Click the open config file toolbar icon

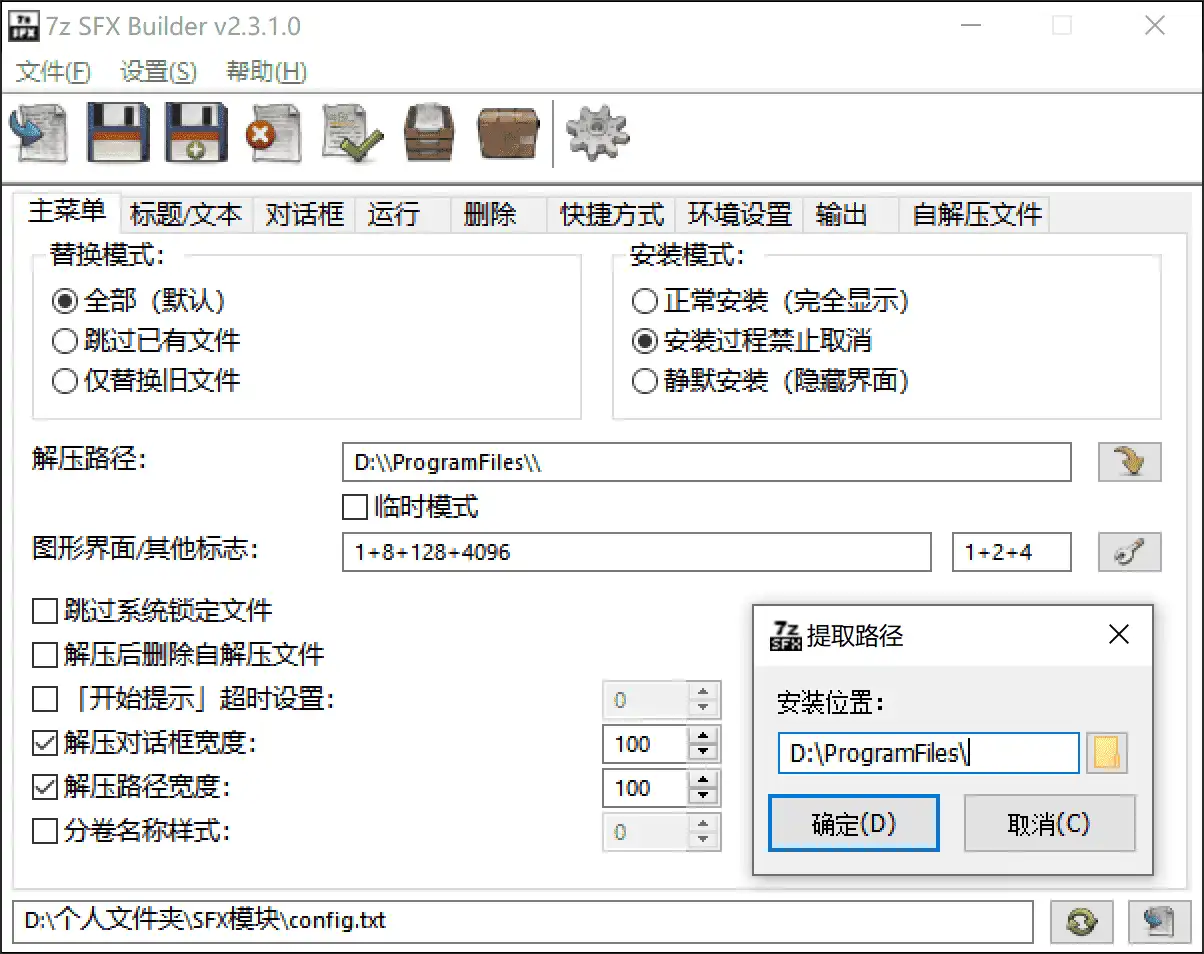coord(38,132)
